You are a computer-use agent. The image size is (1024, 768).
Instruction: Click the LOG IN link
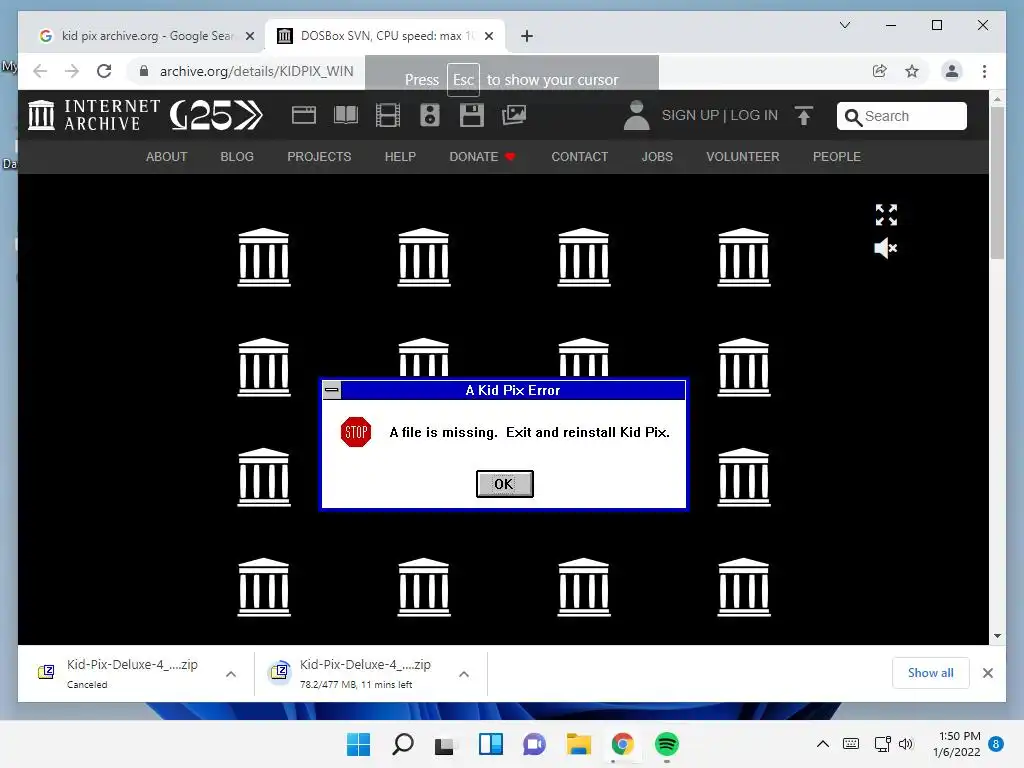tap(754, 116)
